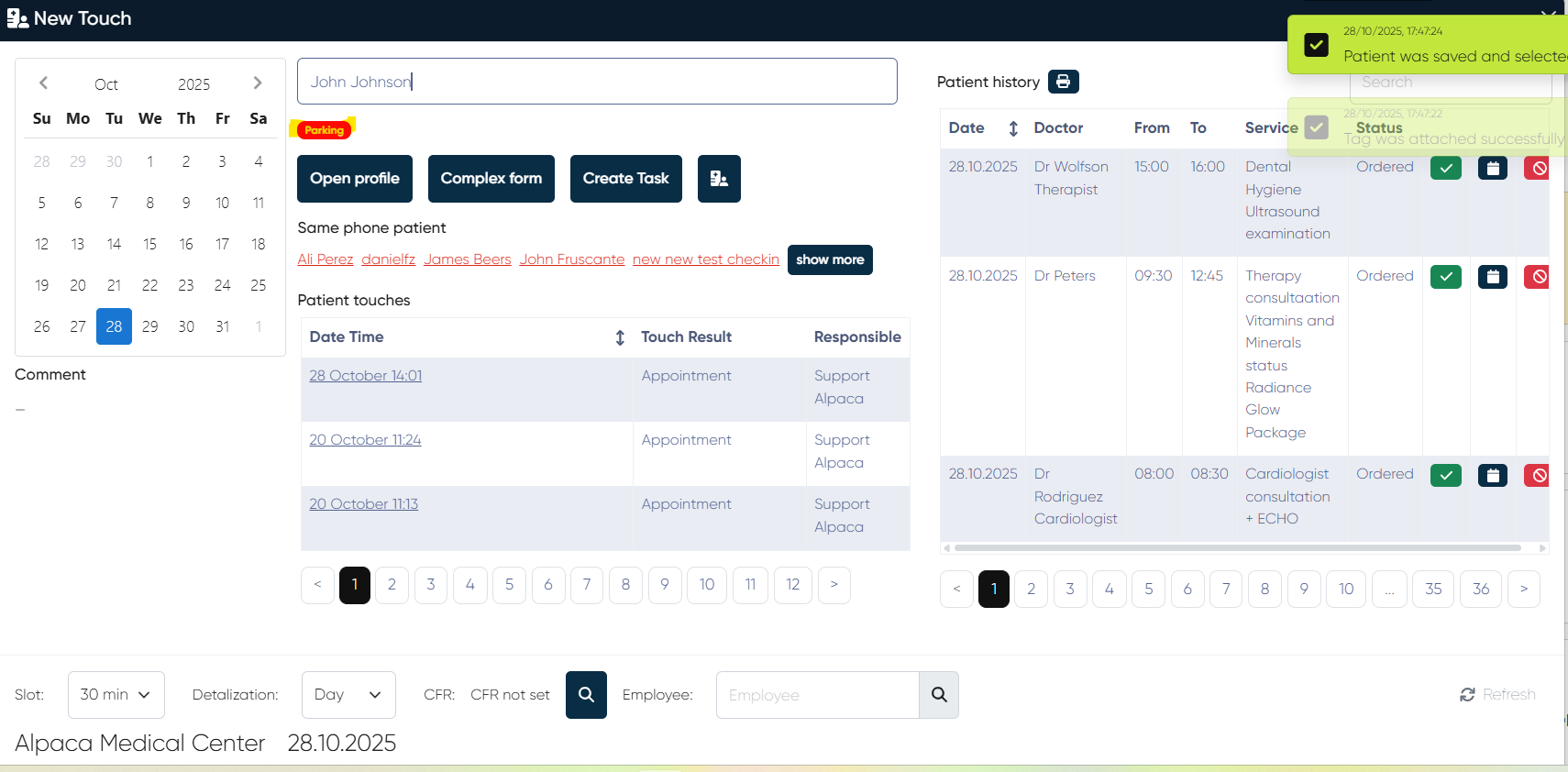The image size is (1568, 772).
Task: Confirm the Dr Wolfson appointment with green check
Action: [1445, 169]
